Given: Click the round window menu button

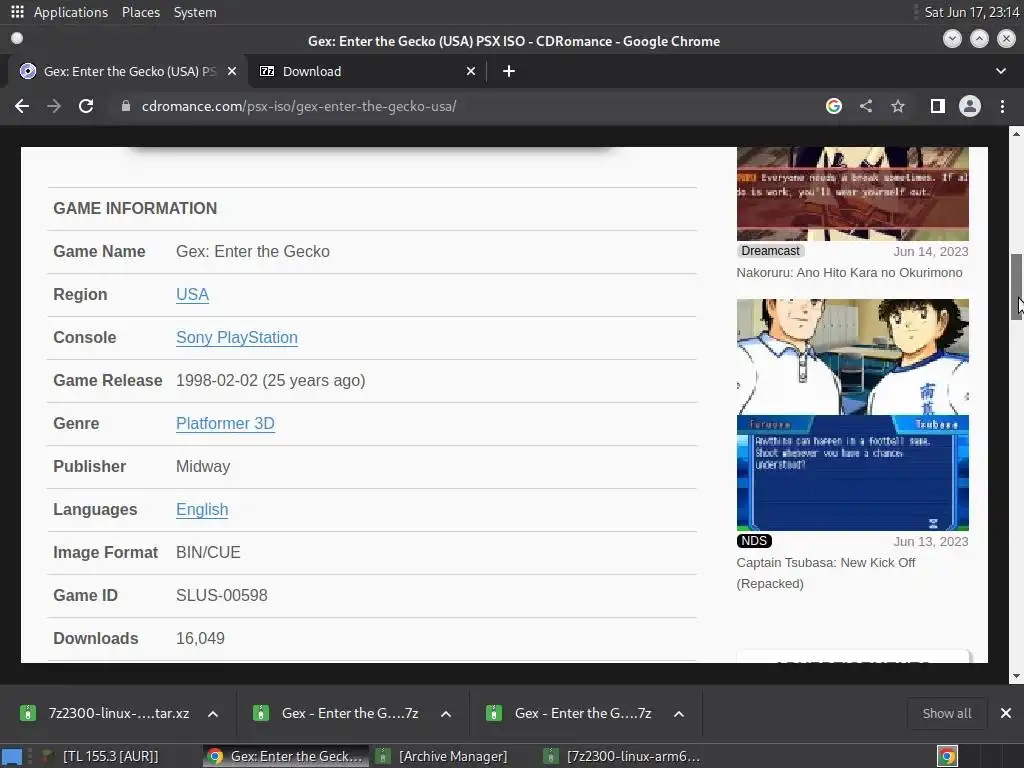Looking at the screenshot, I should [17, 39].
